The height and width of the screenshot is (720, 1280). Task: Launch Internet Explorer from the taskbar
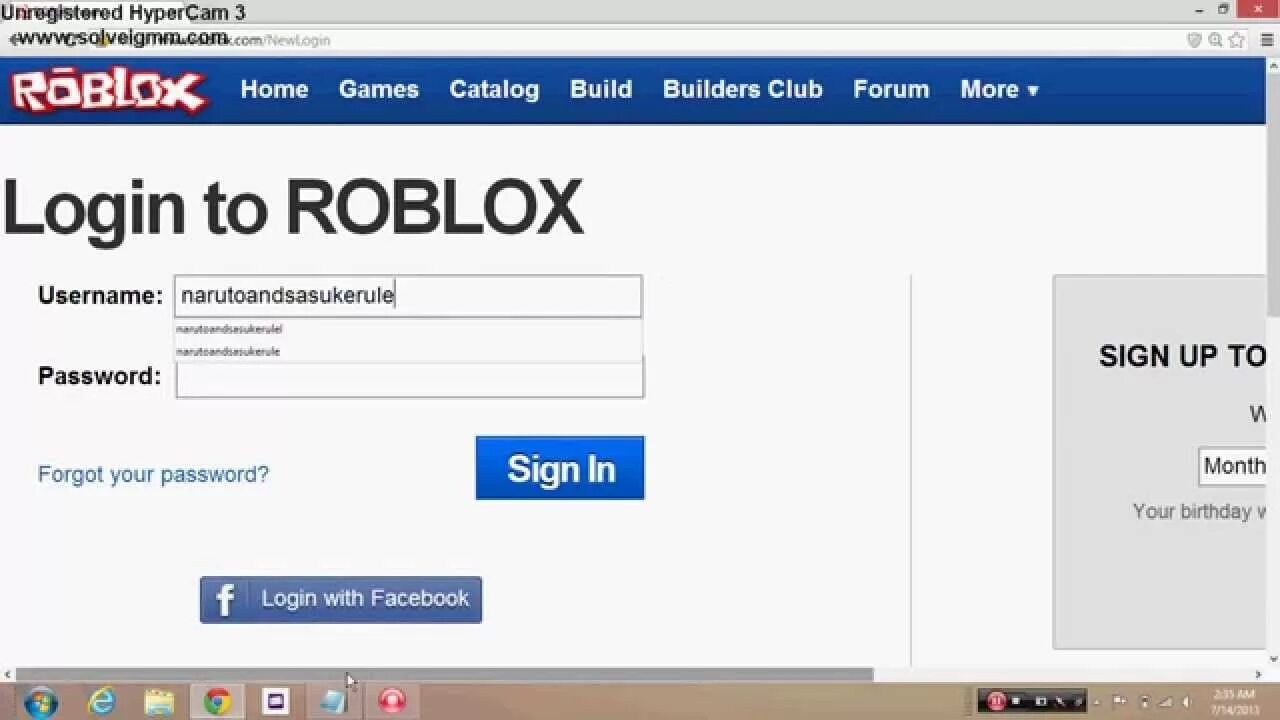tap(100, 702)
